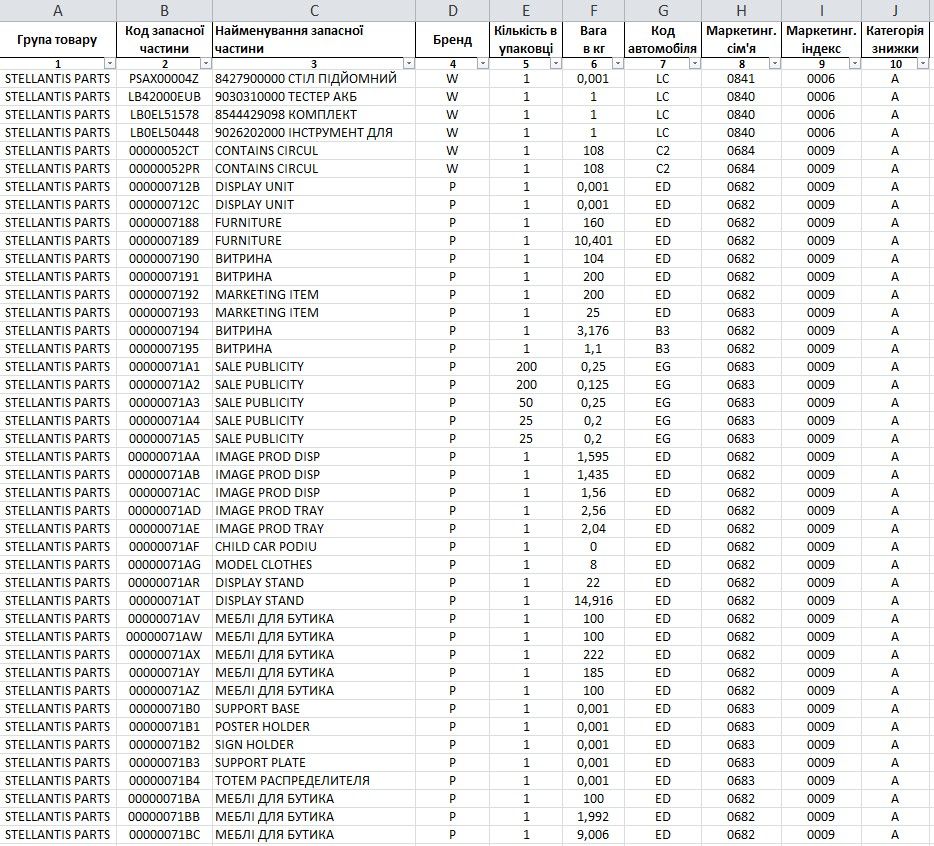Select column F header letter
Screen dimensions: 934x846
coord(593,10)
